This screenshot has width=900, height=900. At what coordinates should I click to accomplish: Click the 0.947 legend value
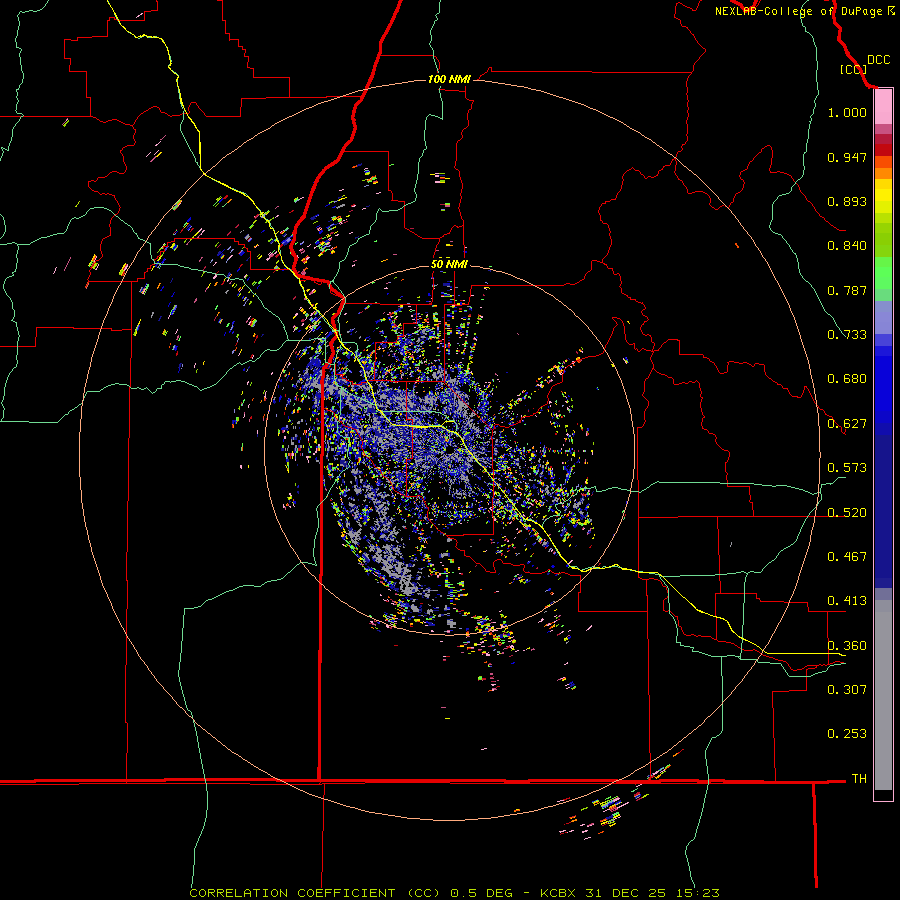(x=847, y=157)
